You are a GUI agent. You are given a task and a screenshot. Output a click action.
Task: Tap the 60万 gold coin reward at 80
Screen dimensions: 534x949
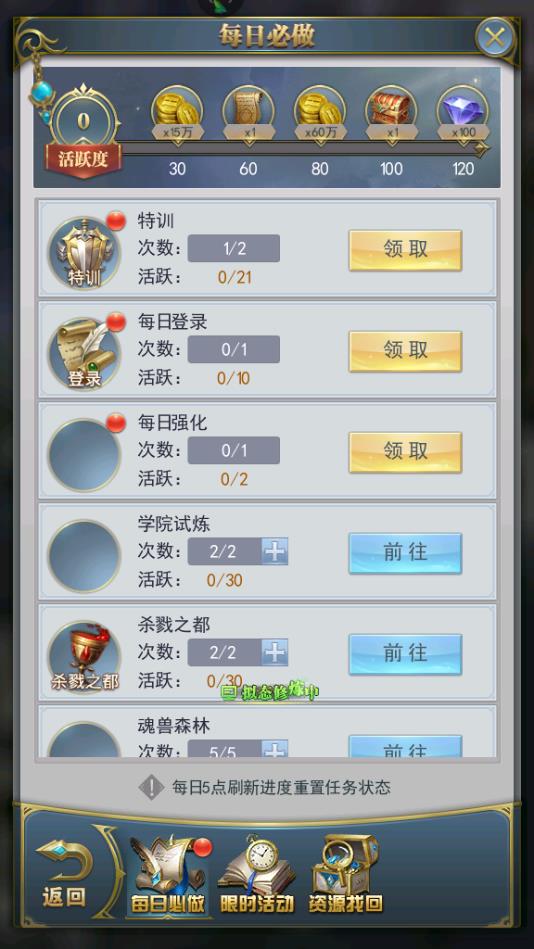tap(320, 113)
